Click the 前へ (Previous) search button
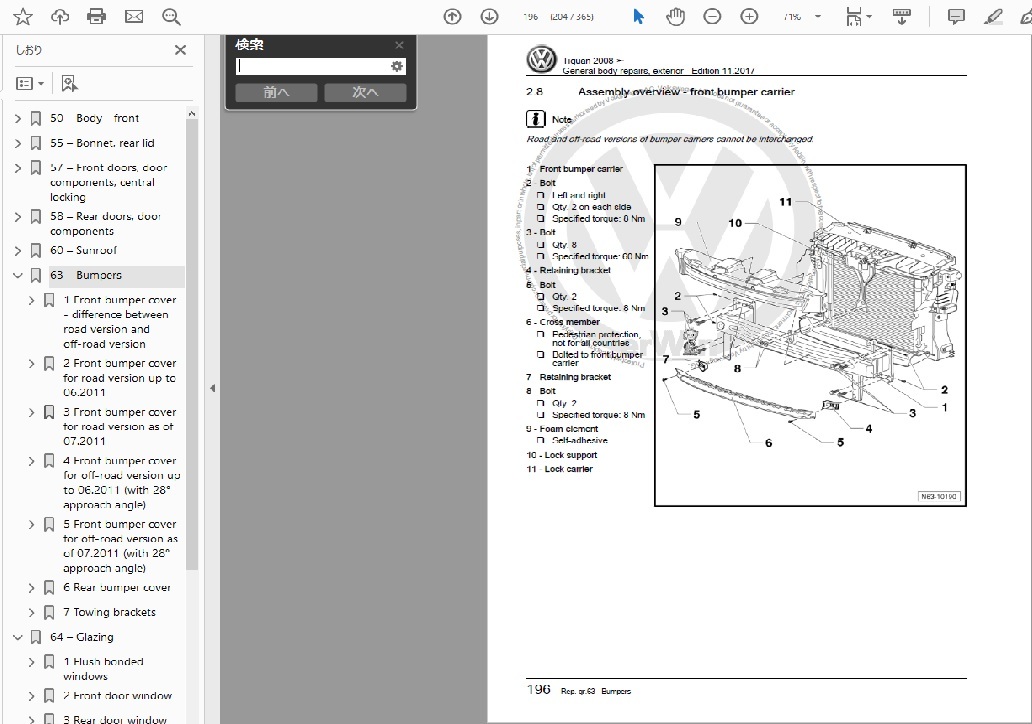This screenshot has width=1032, height=724. tap(276, 92)
